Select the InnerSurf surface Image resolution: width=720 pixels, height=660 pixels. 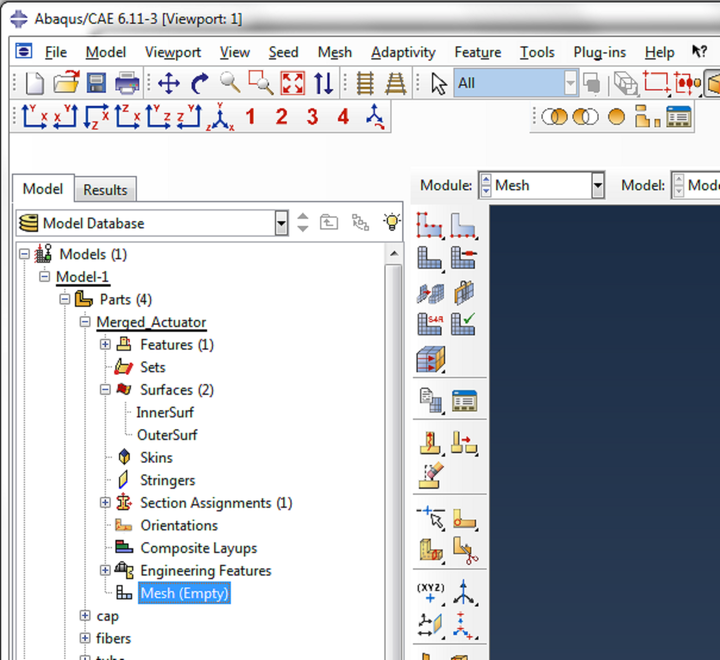(x=165, y=412)
